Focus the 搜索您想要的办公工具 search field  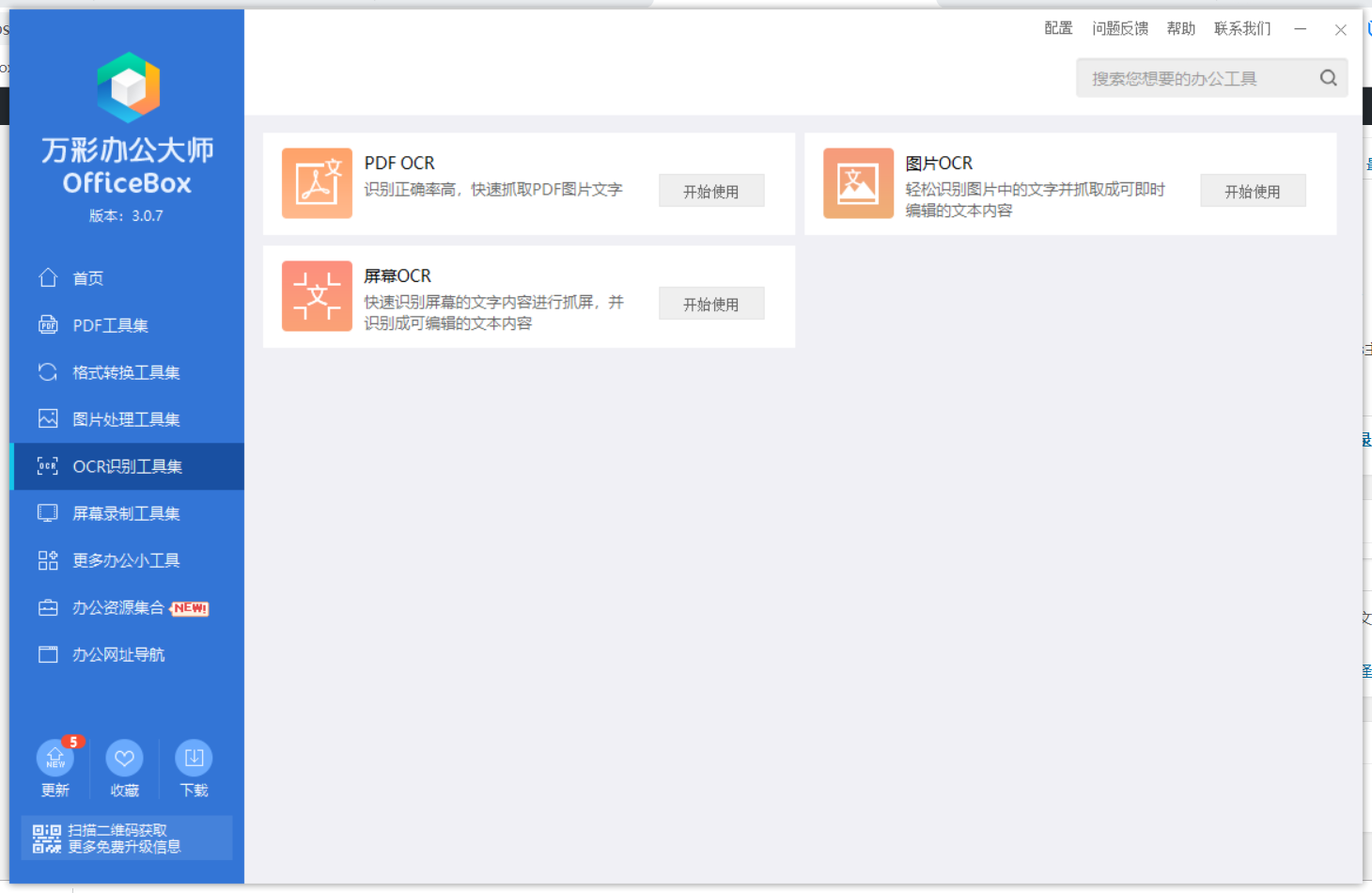click(1211, 78)
